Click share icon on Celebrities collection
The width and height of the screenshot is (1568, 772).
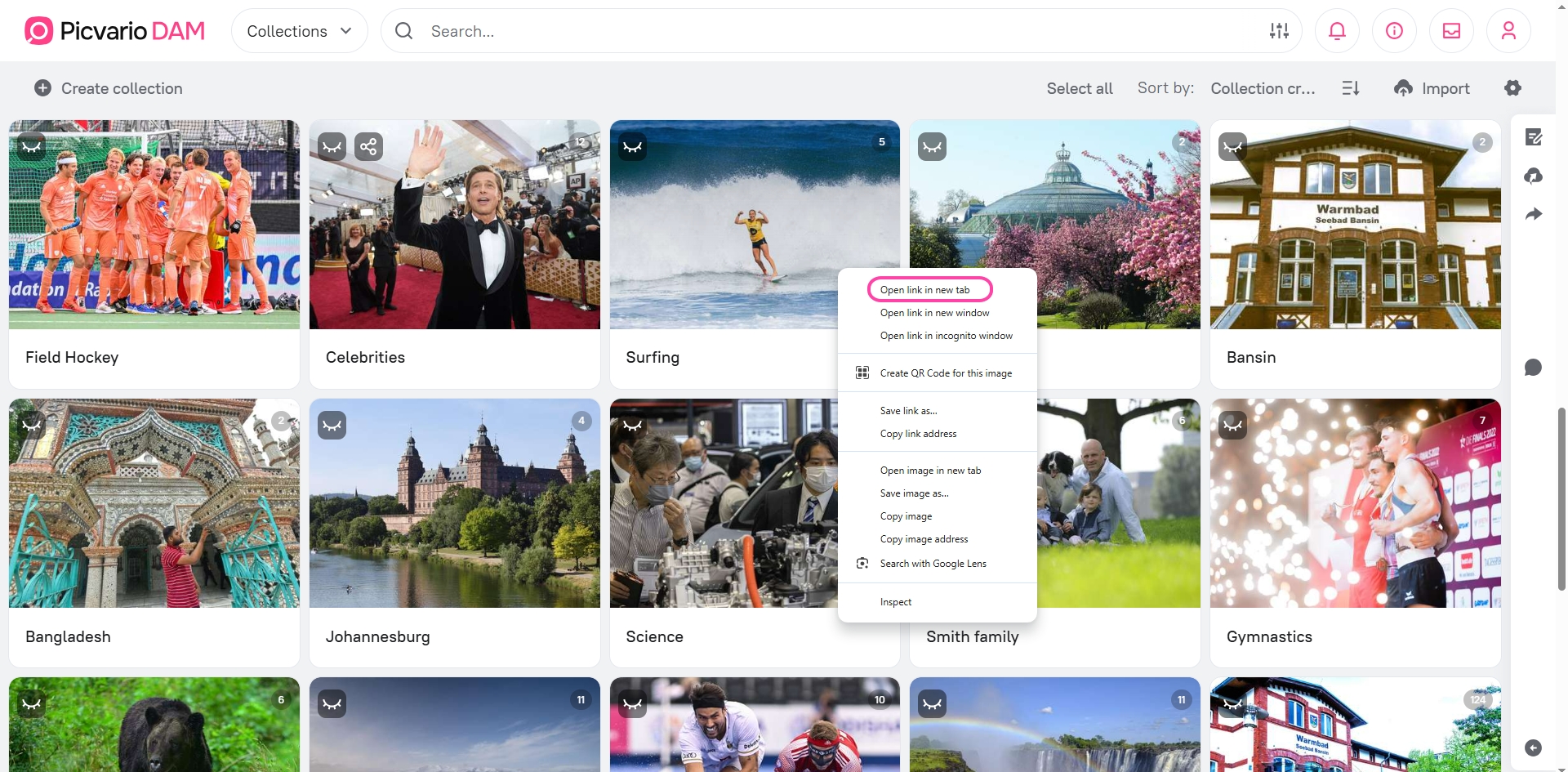(368, 147)
